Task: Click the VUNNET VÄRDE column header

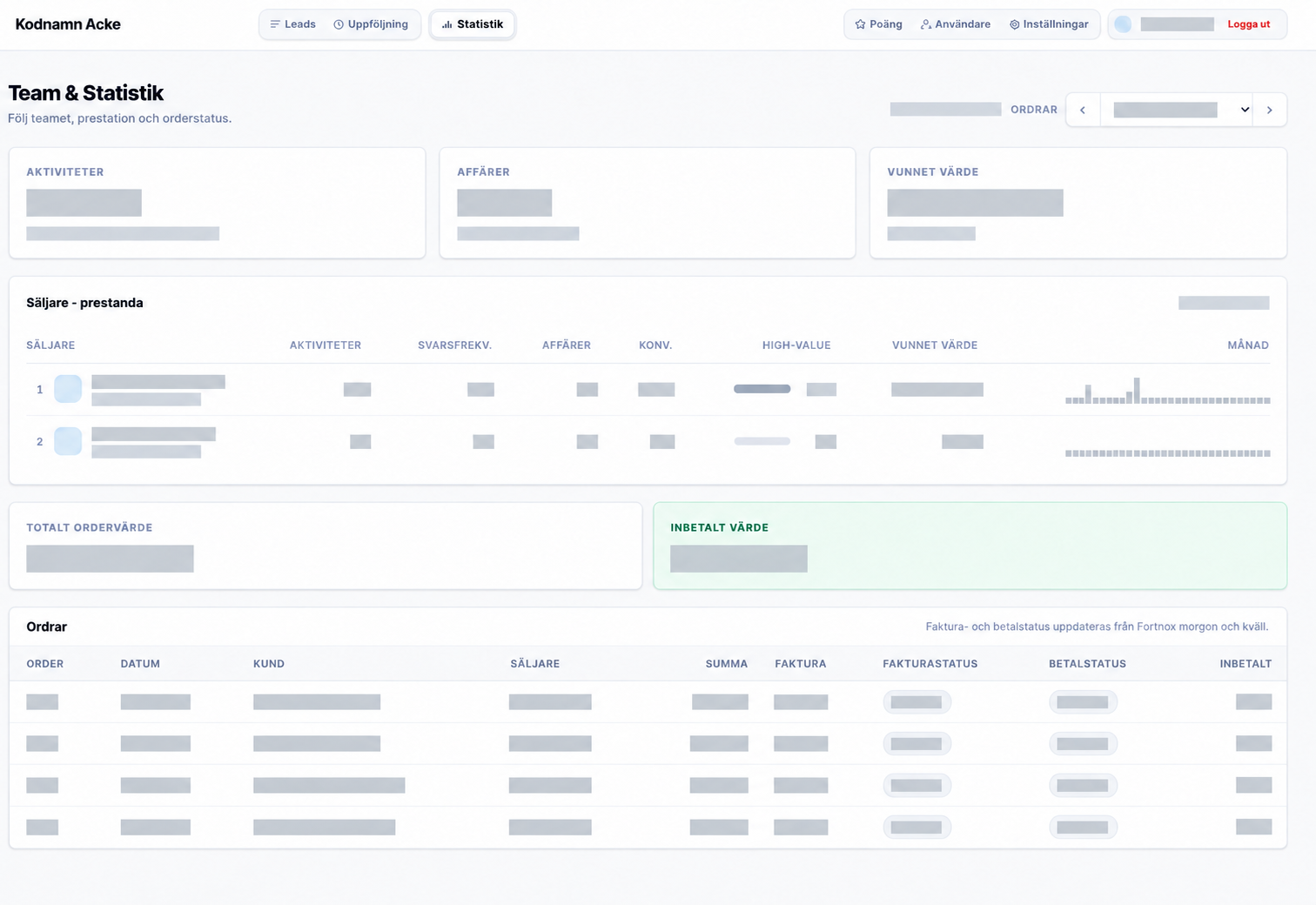Action: [935, 345]
